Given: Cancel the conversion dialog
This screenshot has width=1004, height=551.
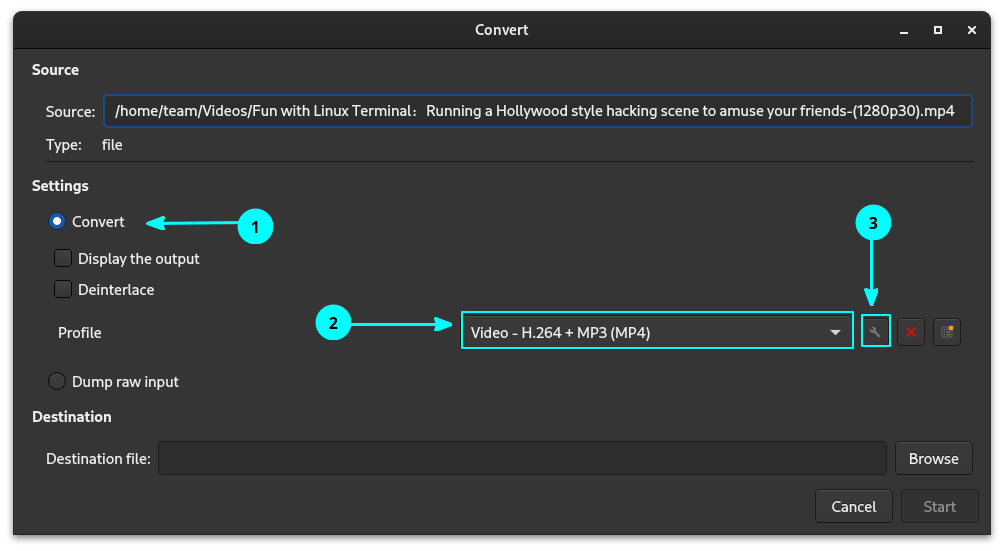Looking at the screenshot, I should point(853,506).
